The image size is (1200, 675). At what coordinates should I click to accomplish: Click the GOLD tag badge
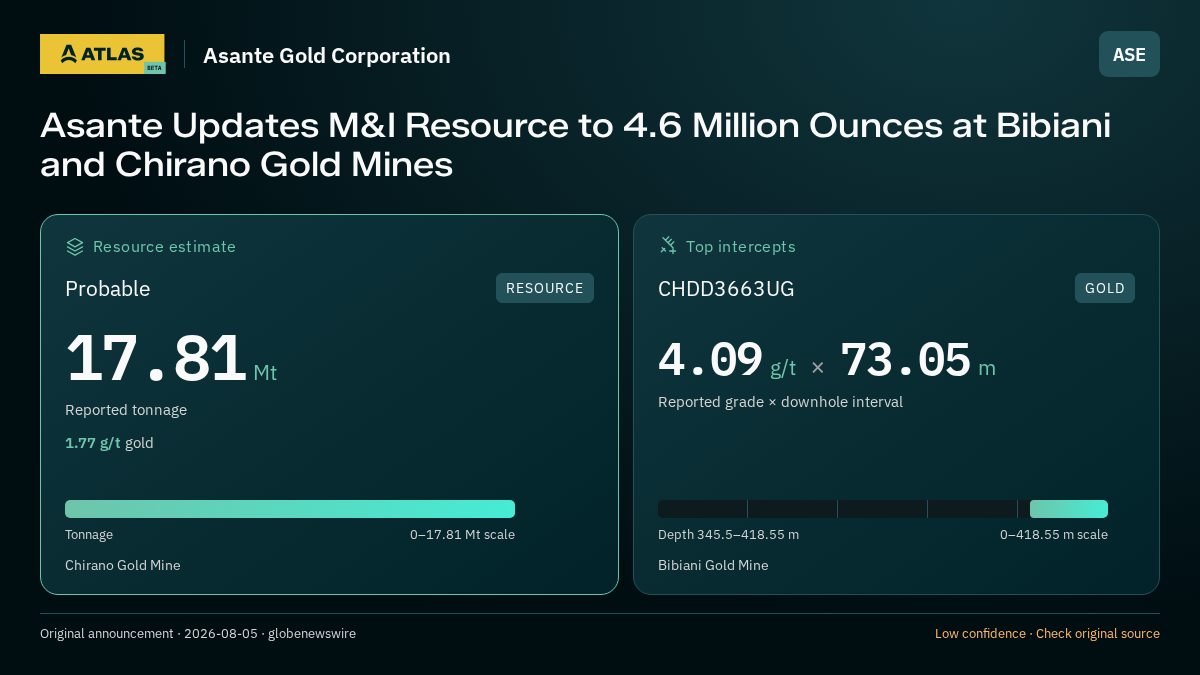coord(1105,288)
